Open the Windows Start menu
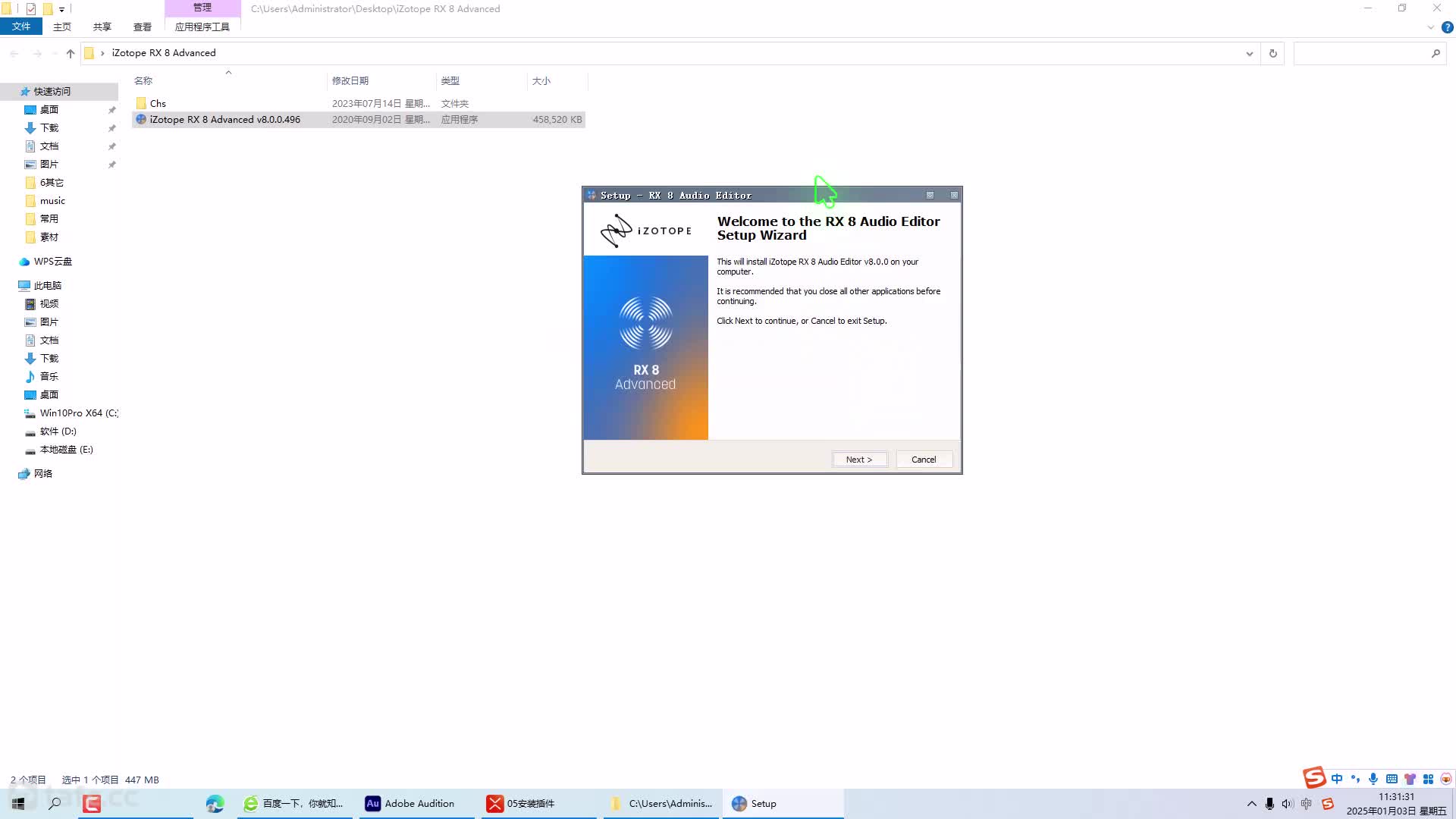Screen dimensions: 1456x819 point(18,804)
